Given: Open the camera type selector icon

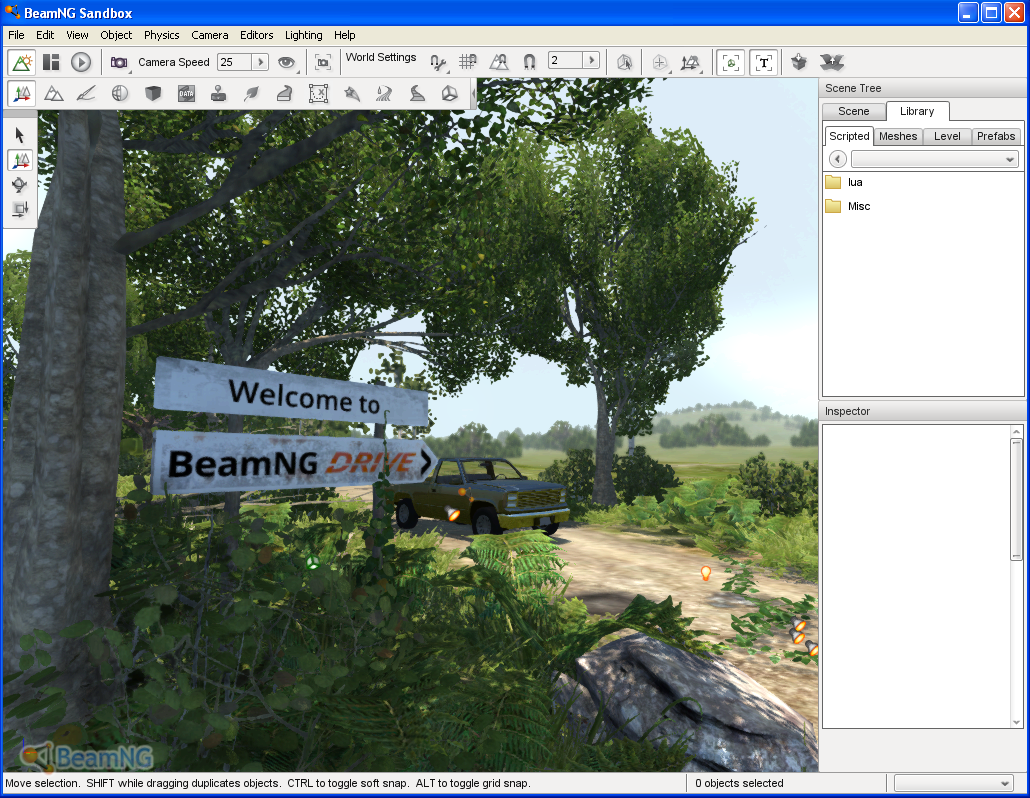Looking at the screenshot, I should [120, 62].
